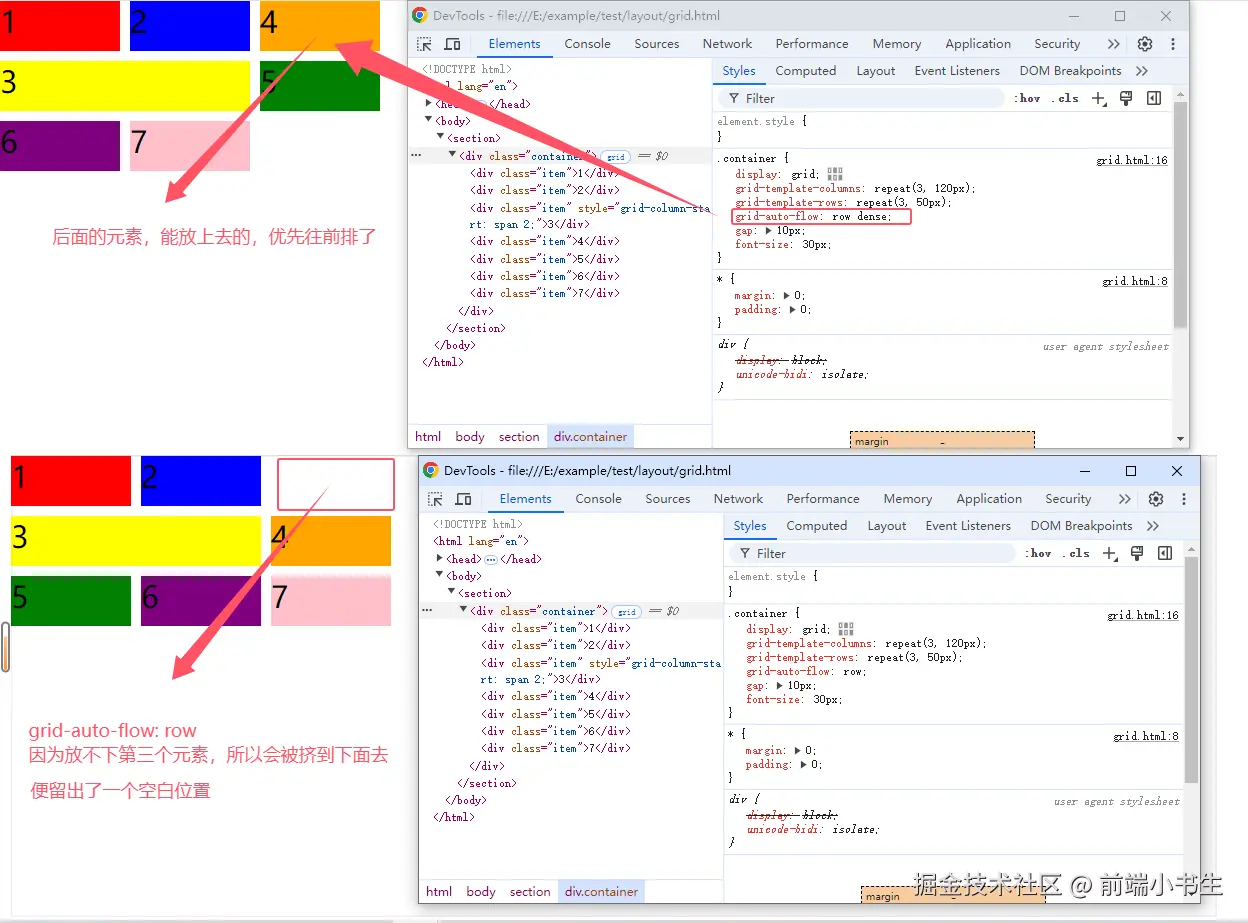
Task: Click Chrome icon in lower DevTools title bar
Action: (x=431, y=471)
